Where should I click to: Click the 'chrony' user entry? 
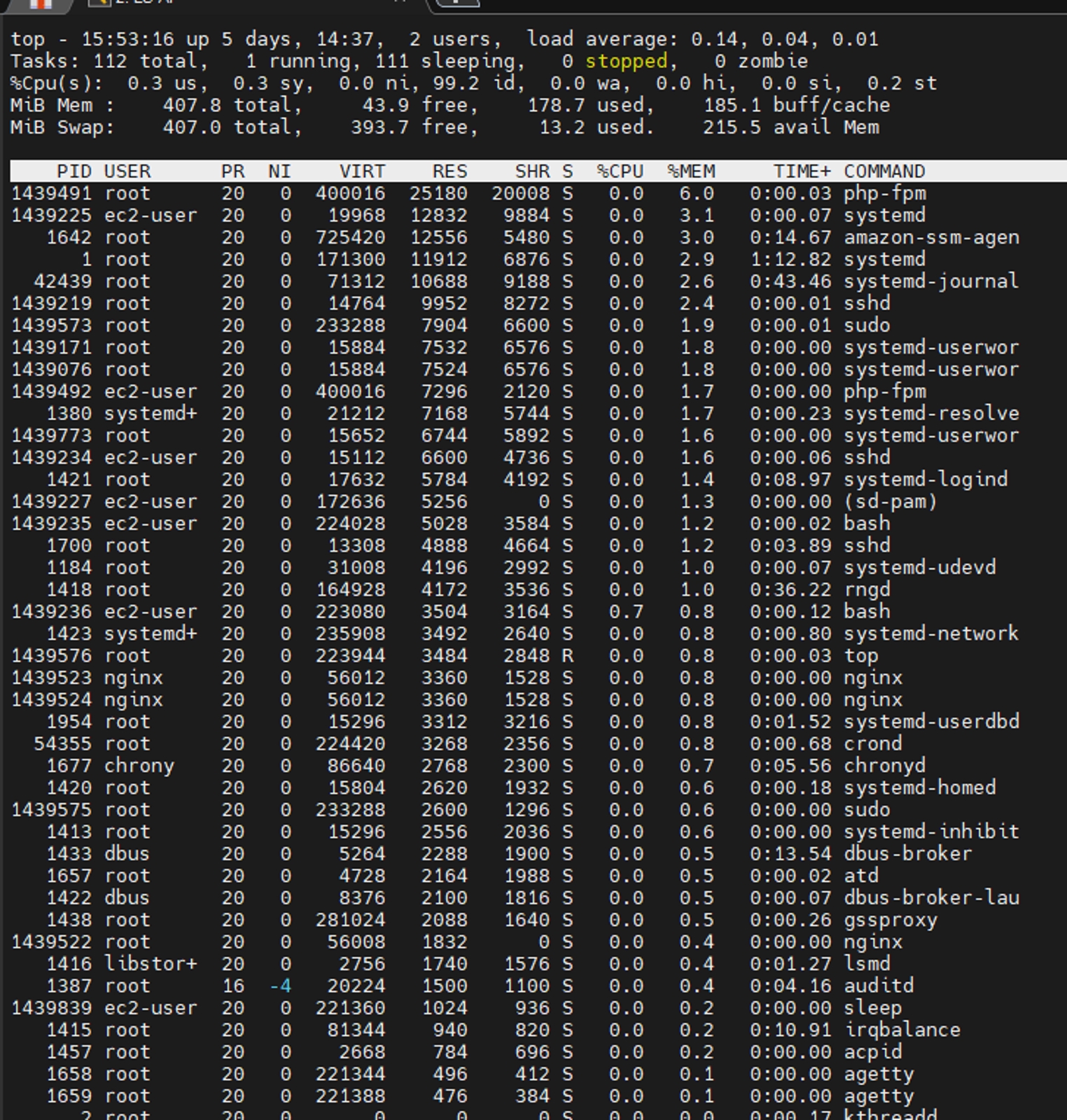point(139,766)
